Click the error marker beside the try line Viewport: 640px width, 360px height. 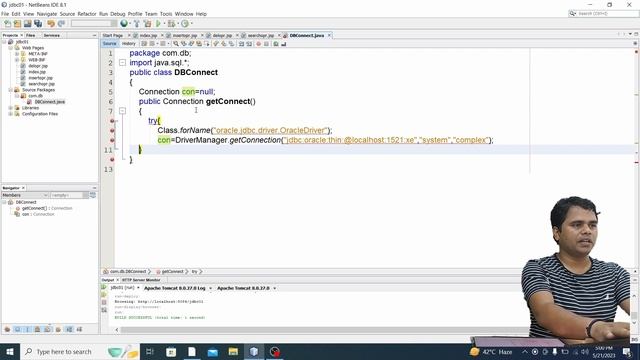coord(112,121)
